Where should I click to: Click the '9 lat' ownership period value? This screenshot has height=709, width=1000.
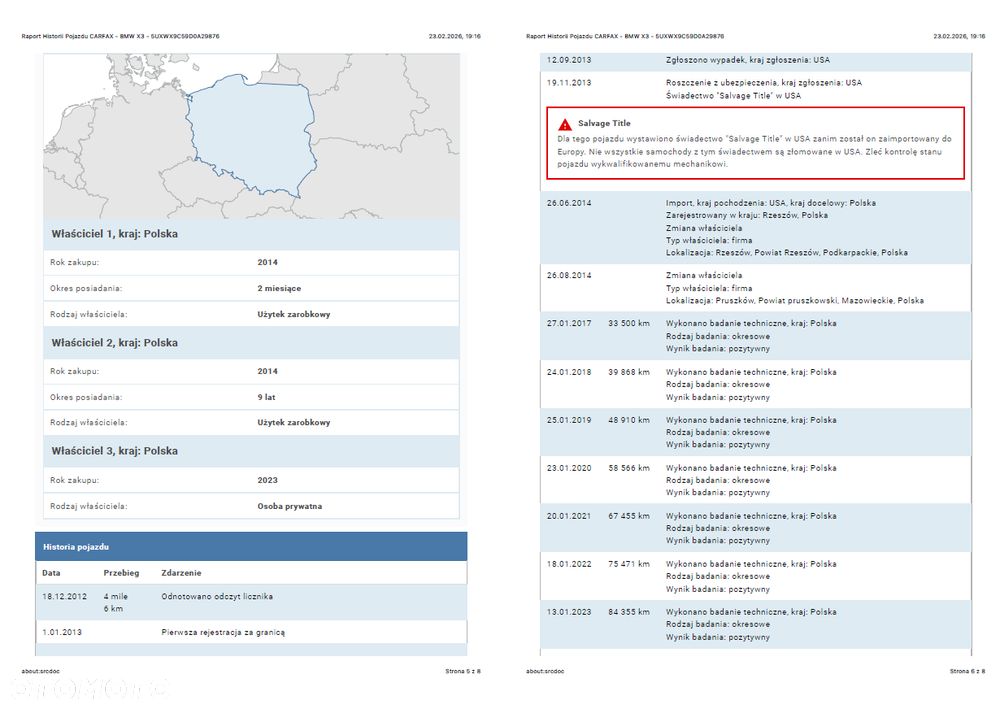coord(267,397)
